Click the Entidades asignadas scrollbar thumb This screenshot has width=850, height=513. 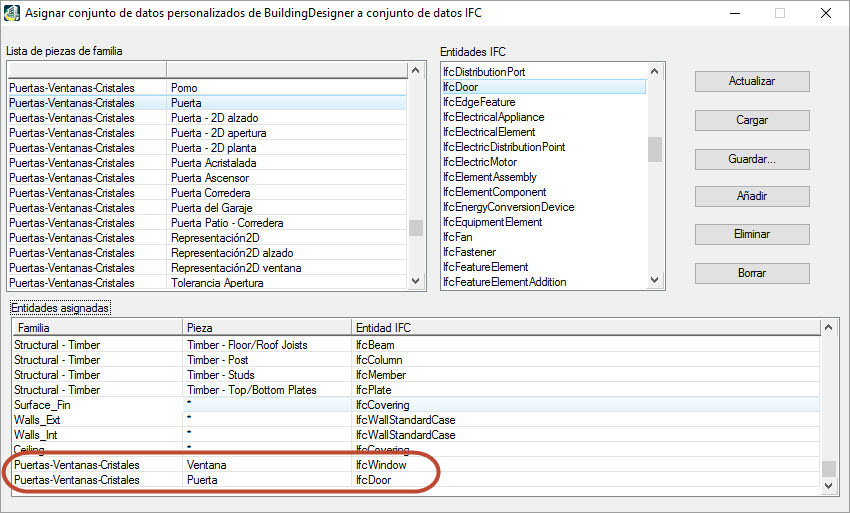point(828,469)
